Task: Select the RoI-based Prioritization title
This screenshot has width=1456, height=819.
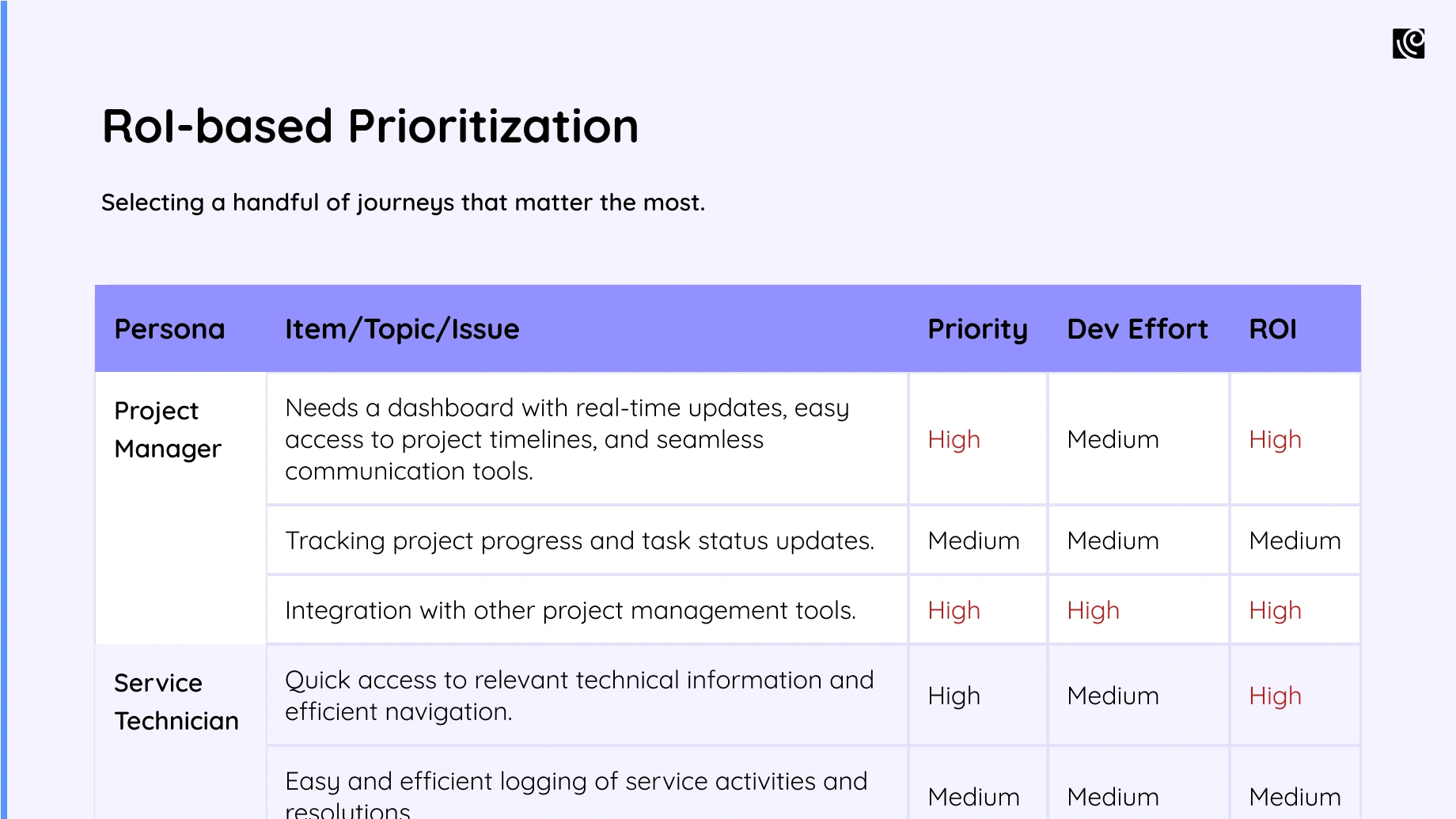Action: coord(370,127)
